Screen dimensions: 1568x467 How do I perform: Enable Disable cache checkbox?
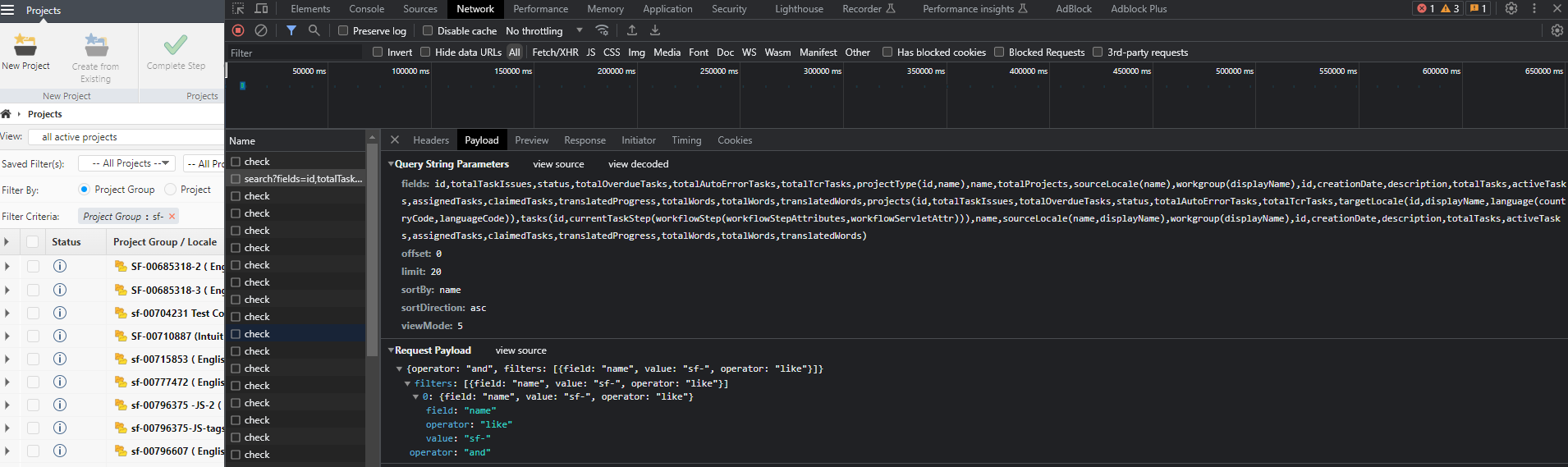click(428, 30)
